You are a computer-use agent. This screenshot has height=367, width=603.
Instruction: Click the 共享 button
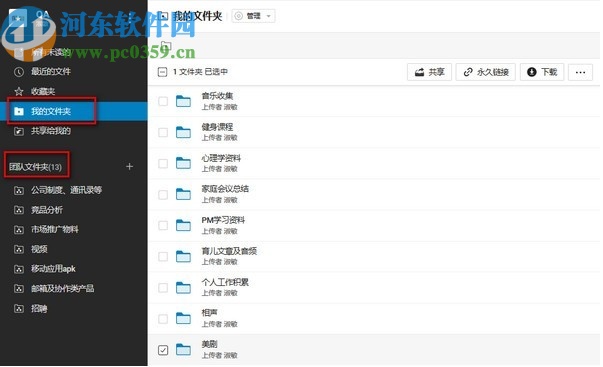430,72
